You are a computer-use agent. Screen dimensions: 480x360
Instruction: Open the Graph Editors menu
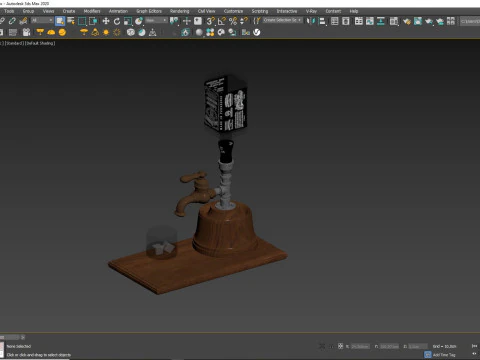[149, 11]
